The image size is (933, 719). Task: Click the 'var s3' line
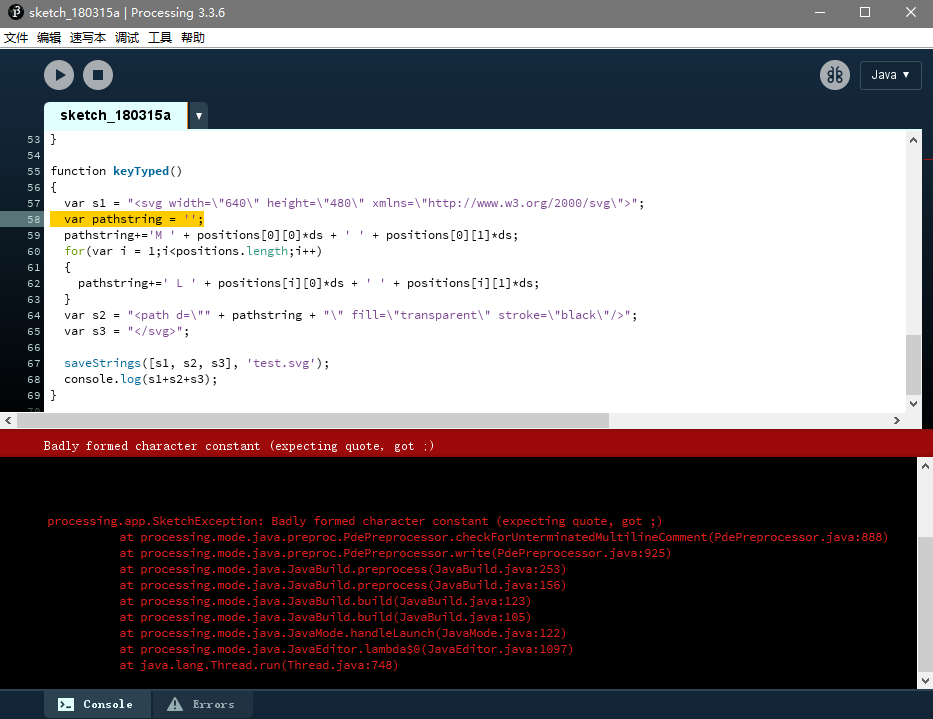pos(127,331)
